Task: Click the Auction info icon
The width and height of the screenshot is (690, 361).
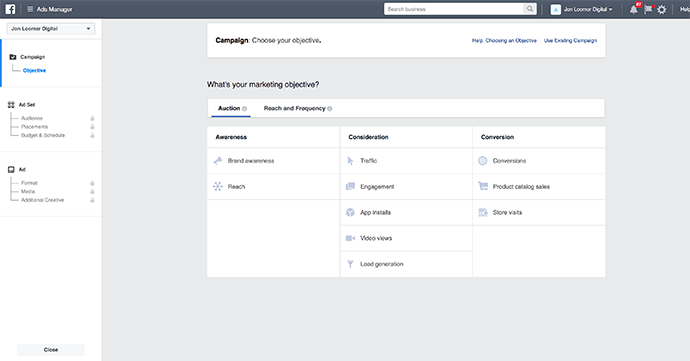Action: pos(244,109)
